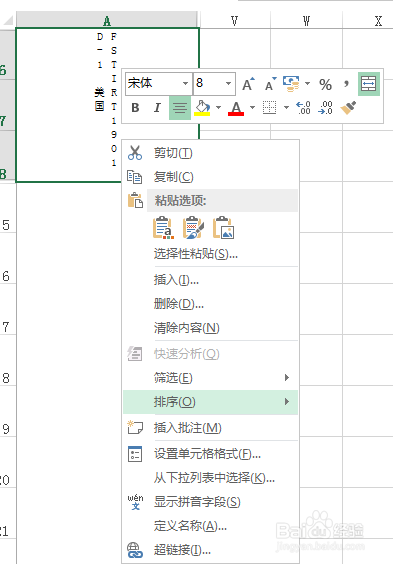Choose 定义名称(A)... entry
This screenshot has width=393, height=564.
click(x=210, y=526)
